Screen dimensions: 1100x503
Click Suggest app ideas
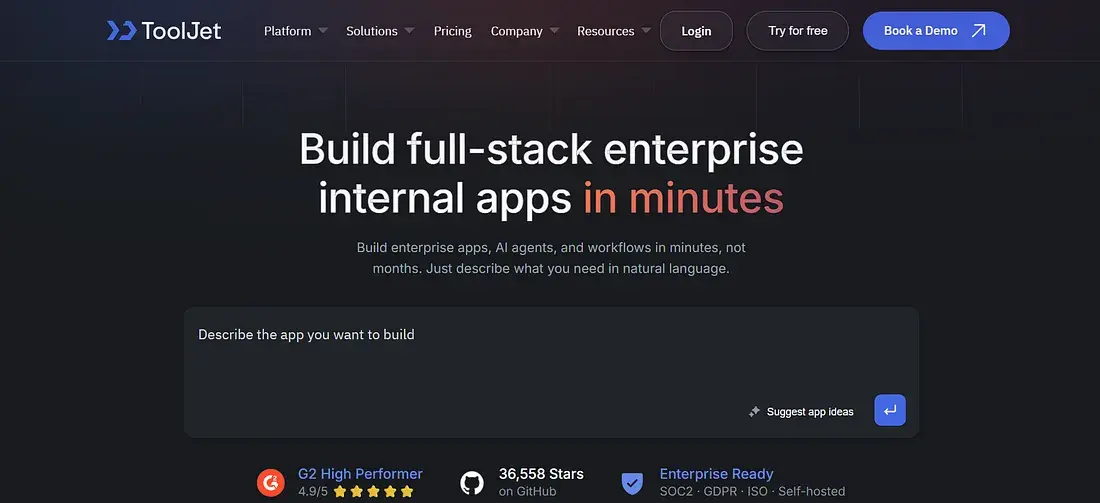point(809,412)
